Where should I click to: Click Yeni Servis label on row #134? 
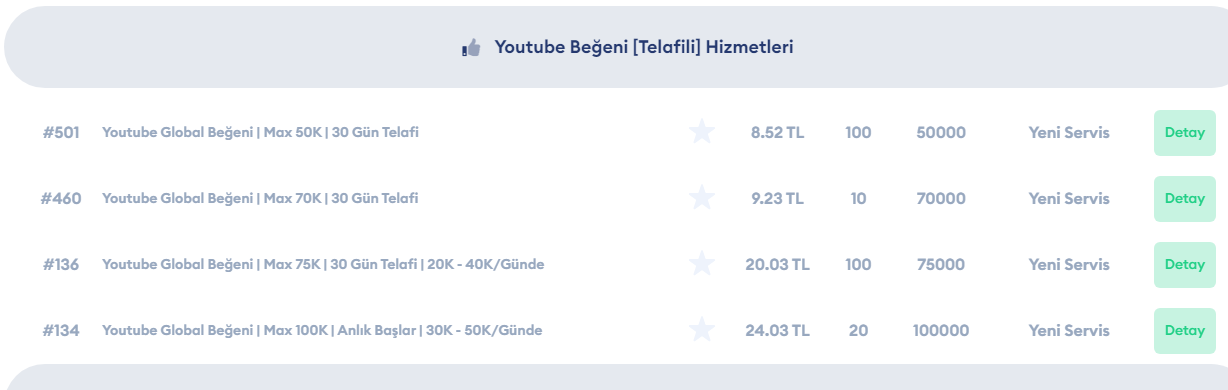(x=1069, y=330)
